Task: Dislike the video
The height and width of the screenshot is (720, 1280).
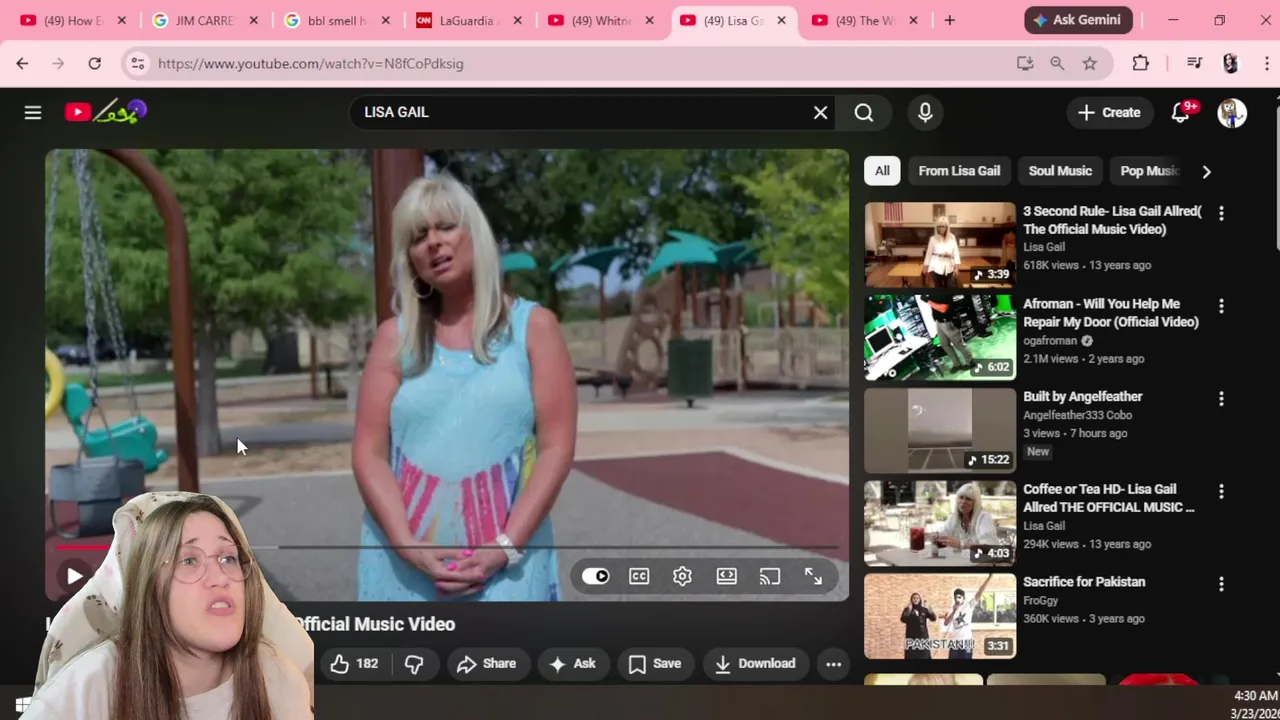Action: (414, 663)
